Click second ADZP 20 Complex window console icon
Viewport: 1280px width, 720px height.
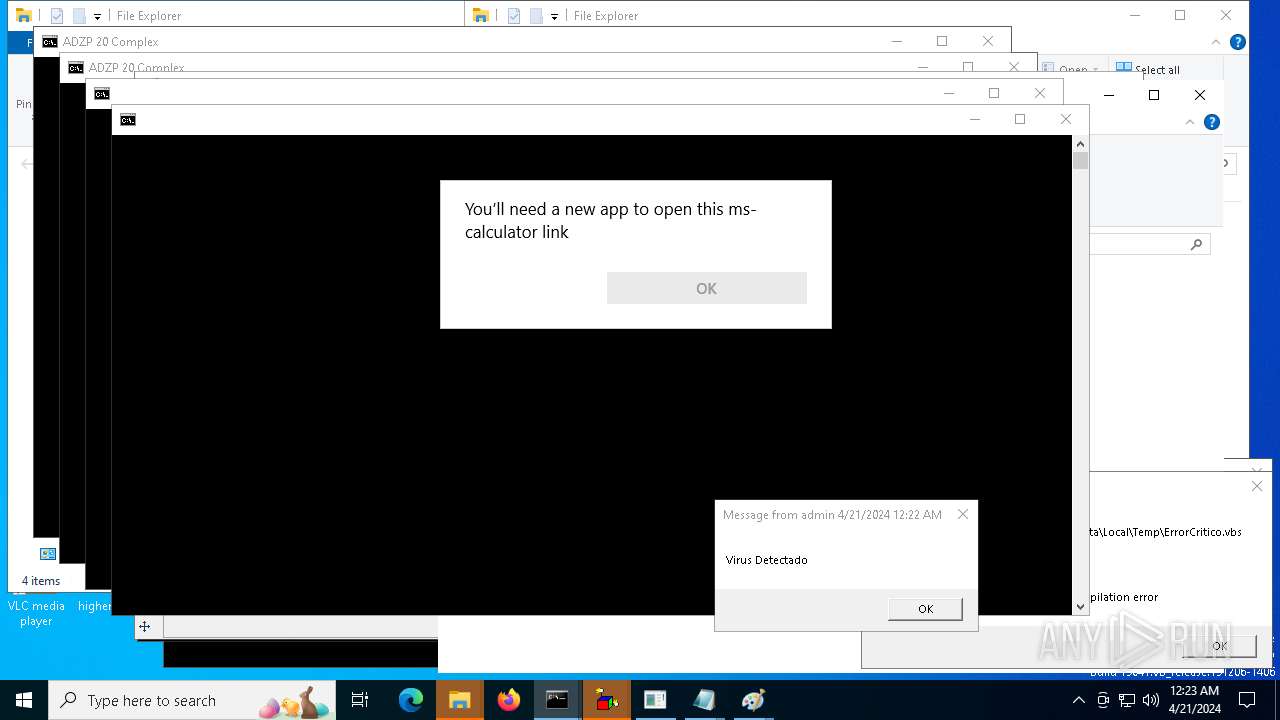click(x=75, y=68)
